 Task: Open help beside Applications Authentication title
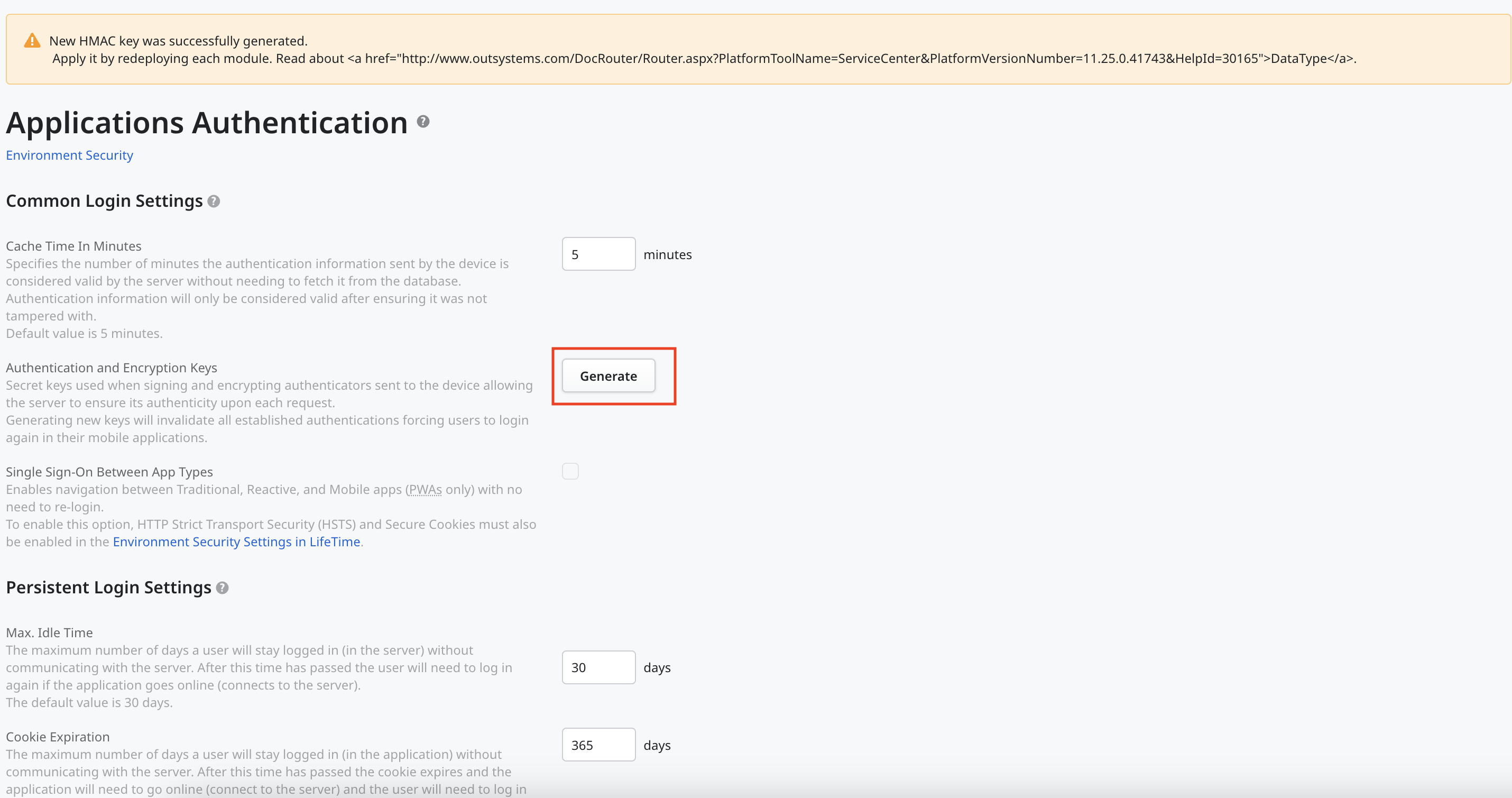(x=422, y=122)
